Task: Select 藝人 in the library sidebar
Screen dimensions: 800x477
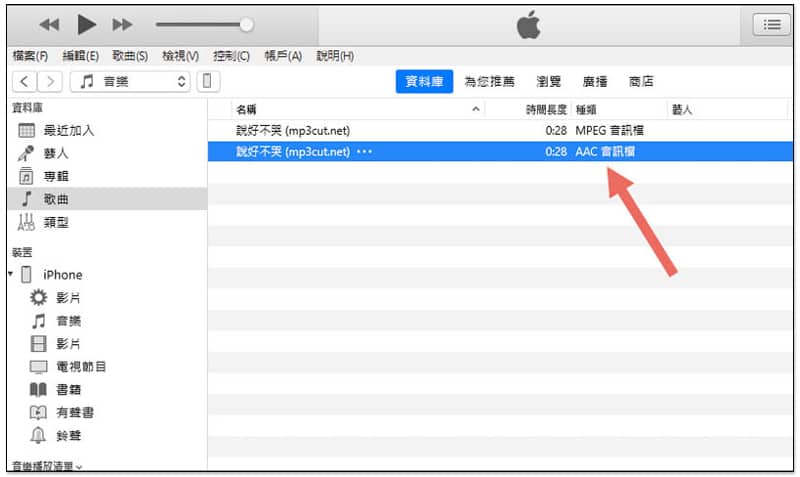Action: click(x=56, y=154)
